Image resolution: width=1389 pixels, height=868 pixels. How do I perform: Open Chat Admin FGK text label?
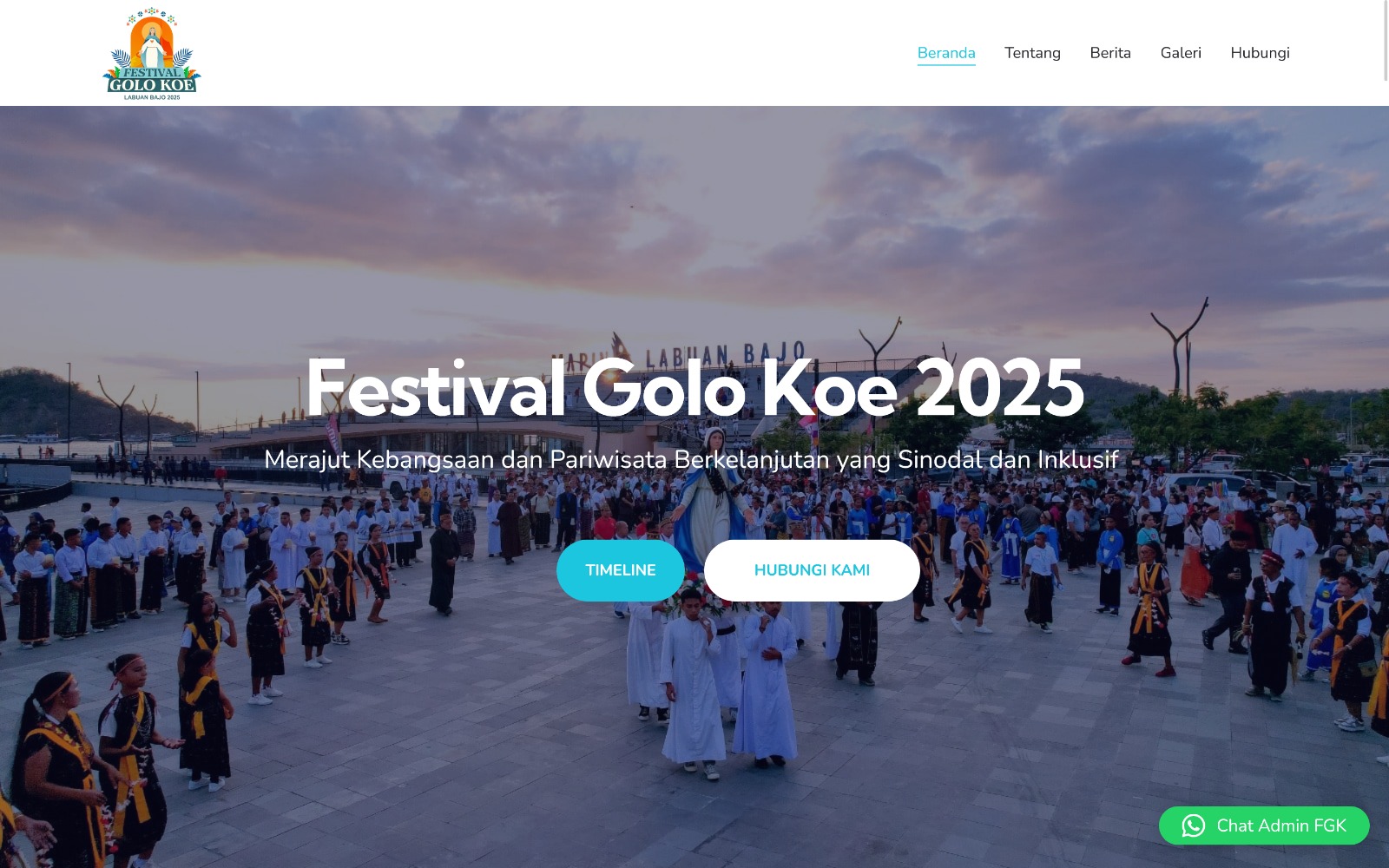point(1281,825)
